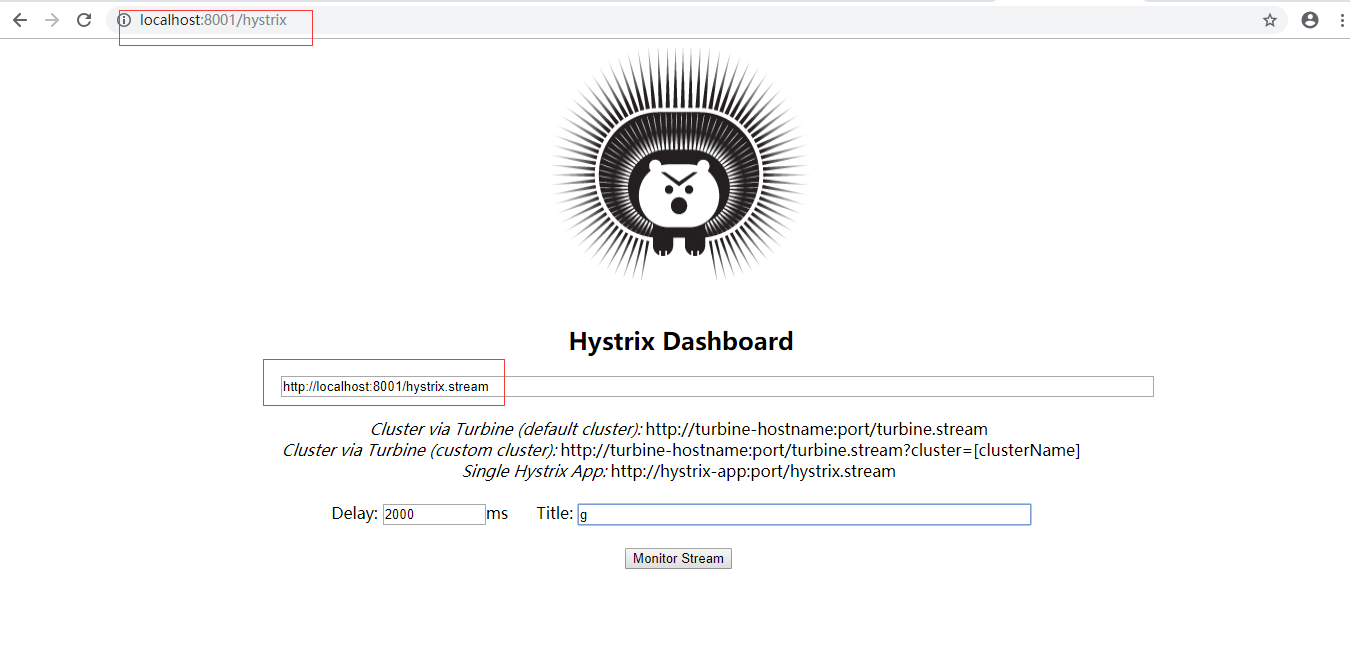The width and height of the screenshot is (1350, 665).
Task: Click the browser forward arrow
Action: point(52,20)
